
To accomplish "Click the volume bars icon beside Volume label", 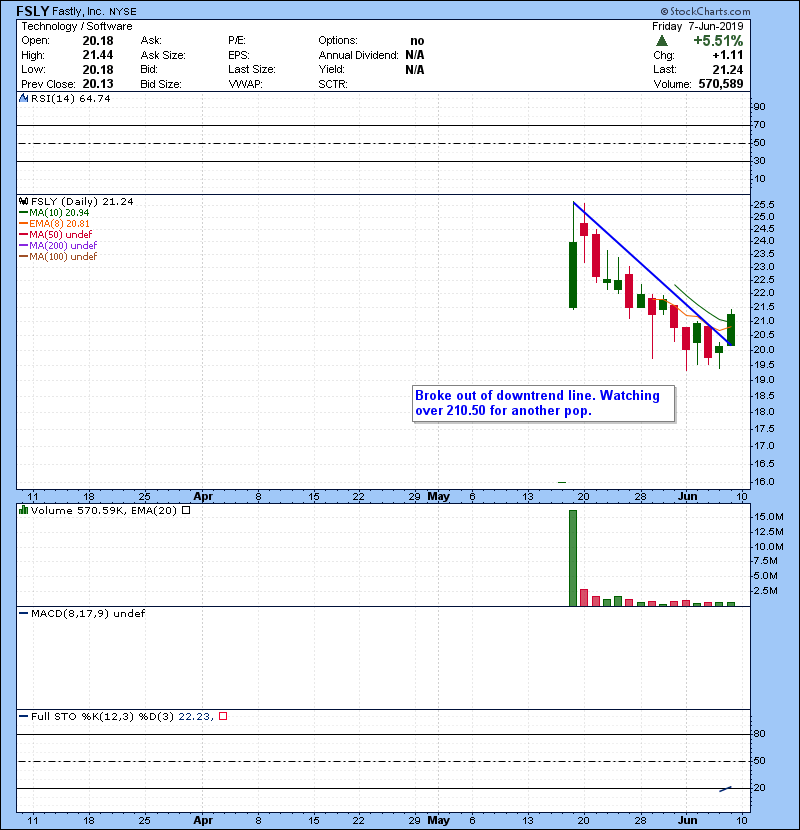I will tap(23, 511).
